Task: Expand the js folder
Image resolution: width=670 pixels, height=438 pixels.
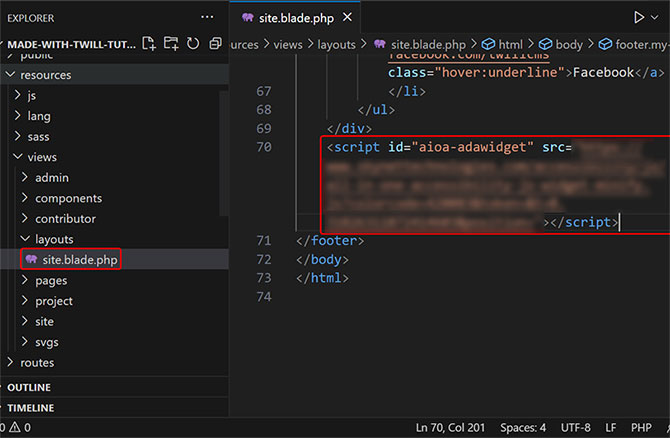Action: [32, 95]
